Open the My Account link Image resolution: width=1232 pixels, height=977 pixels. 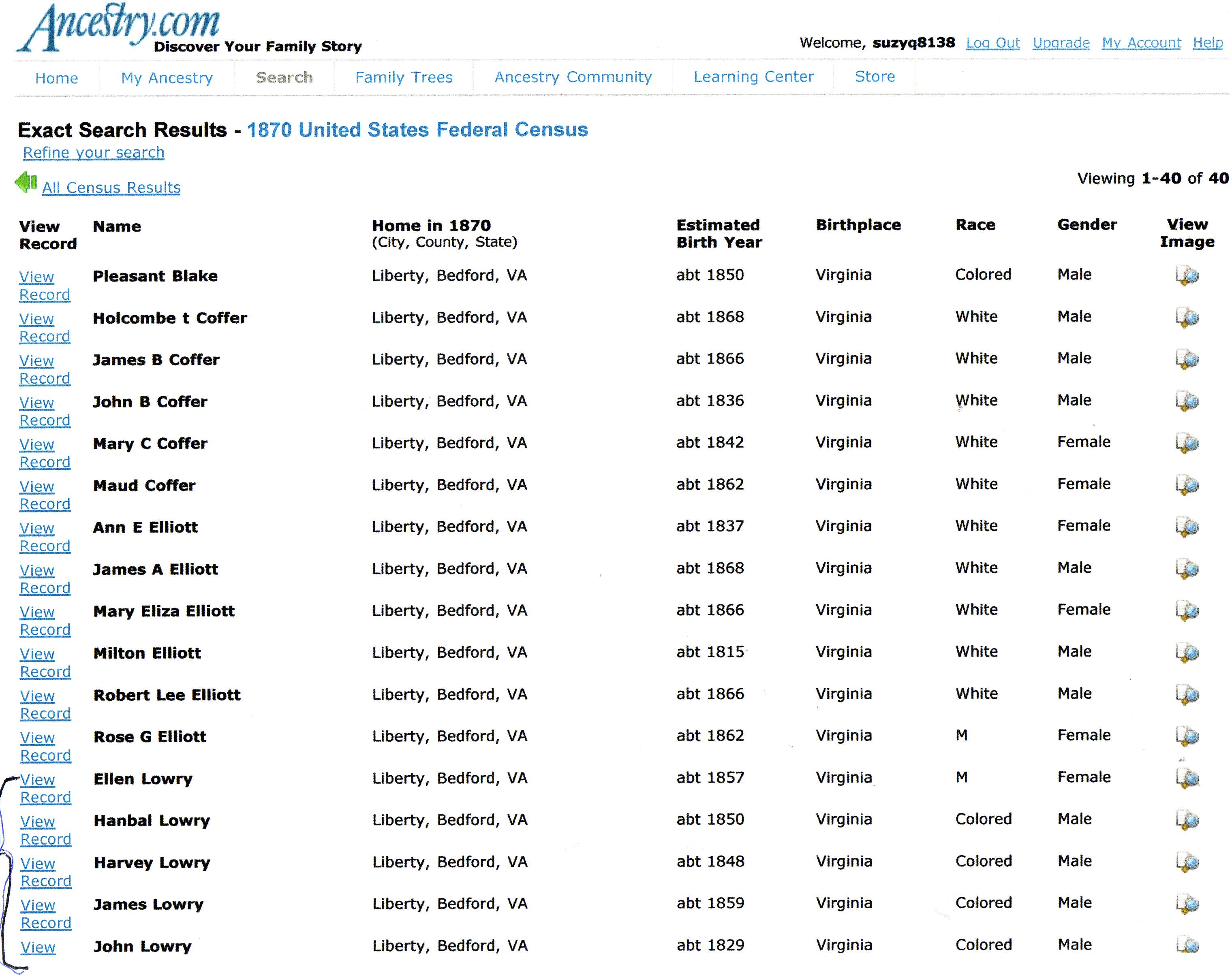pyautogui.click(x=1141, y=43)
